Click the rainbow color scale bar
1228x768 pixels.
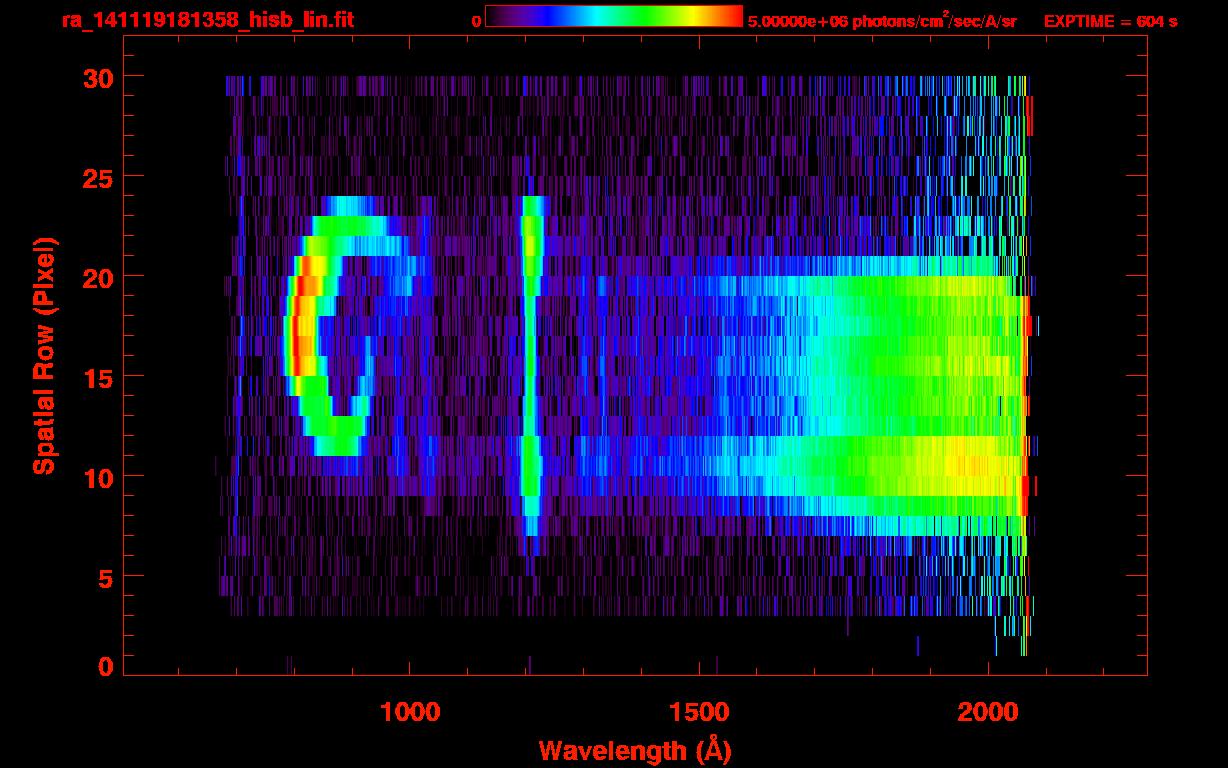614,16
